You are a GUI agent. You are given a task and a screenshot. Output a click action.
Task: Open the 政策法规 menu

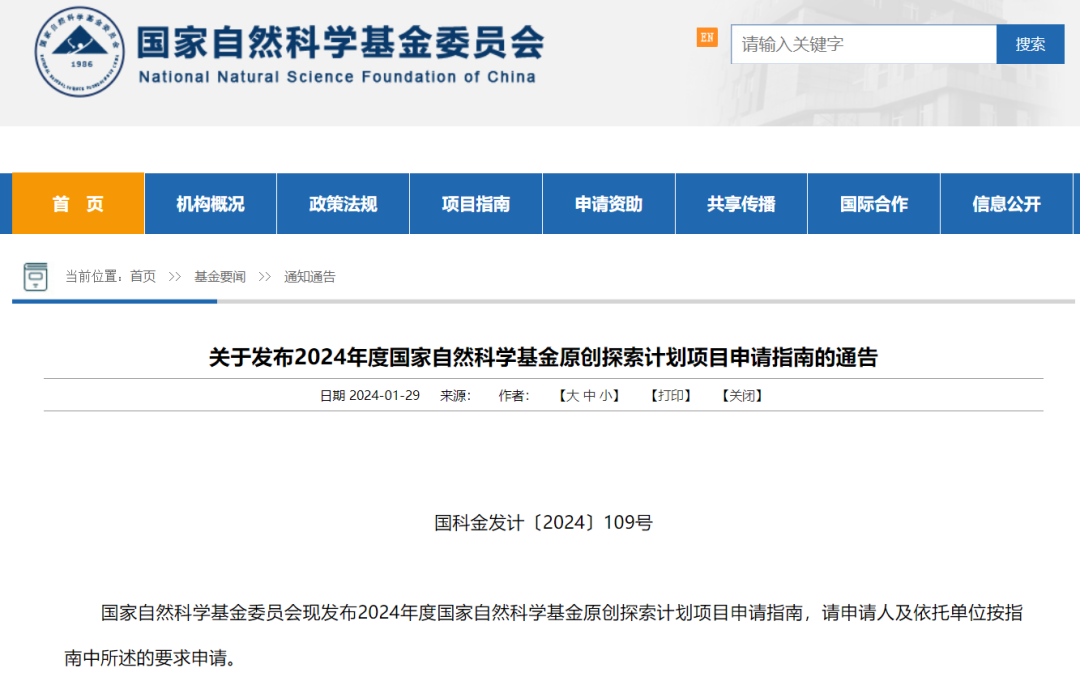pos(343,204)
